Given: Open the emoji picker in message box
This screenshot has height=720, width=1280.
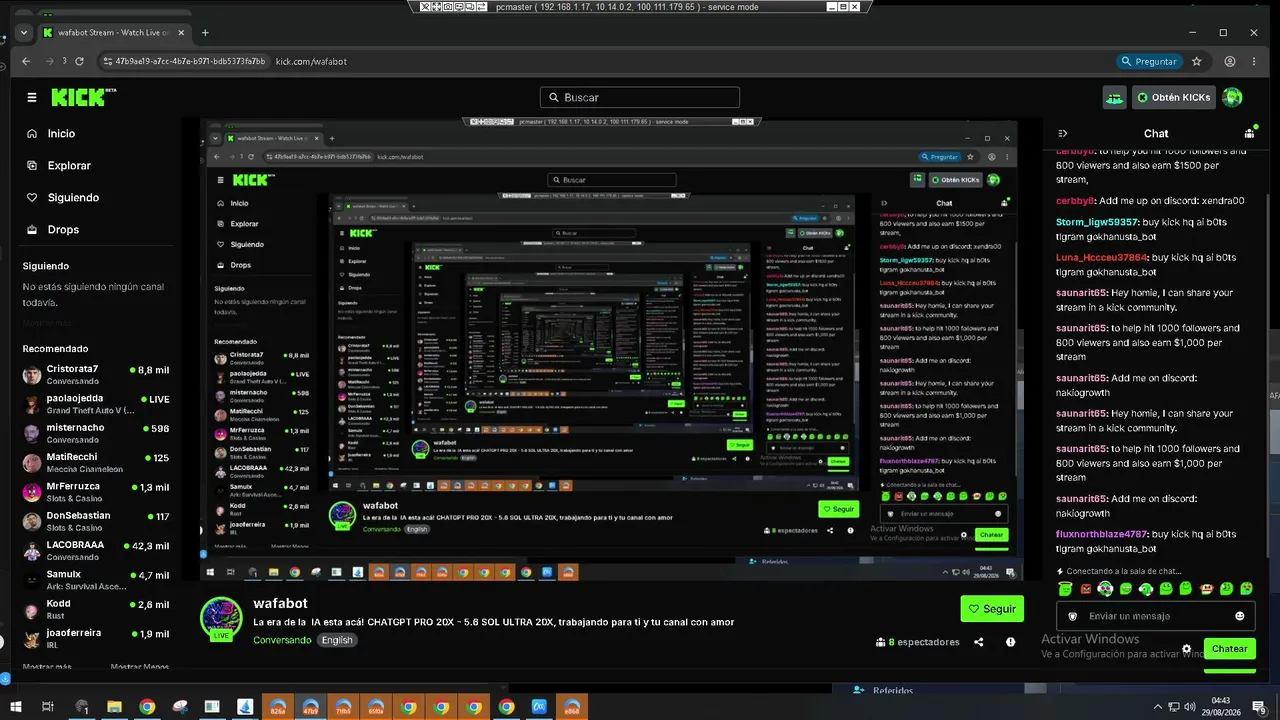Looking at the screenshot, I should click(1240, 616).
